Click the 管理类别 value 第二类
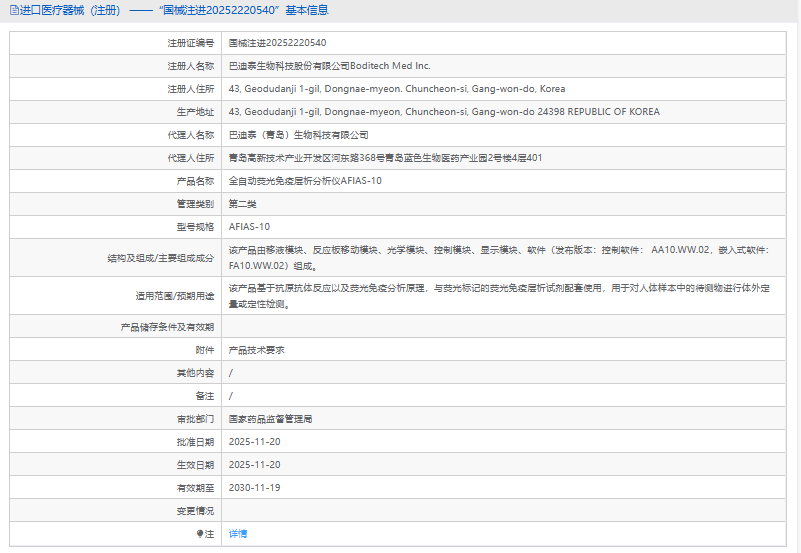The height and width of the screenshot is (553, 801). coord(243,204)
